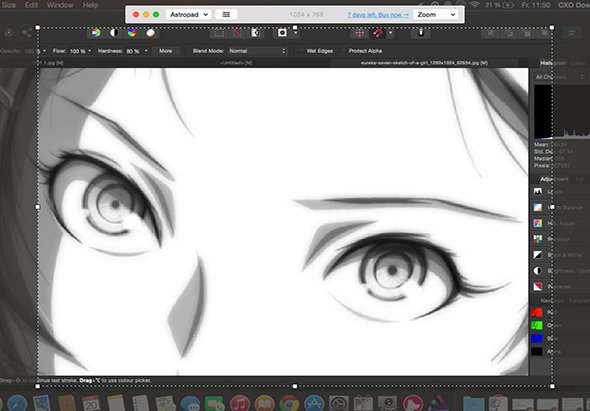Open the dropdown arrow beside the magnet icon
590x411 pixels.
[391, 33]
